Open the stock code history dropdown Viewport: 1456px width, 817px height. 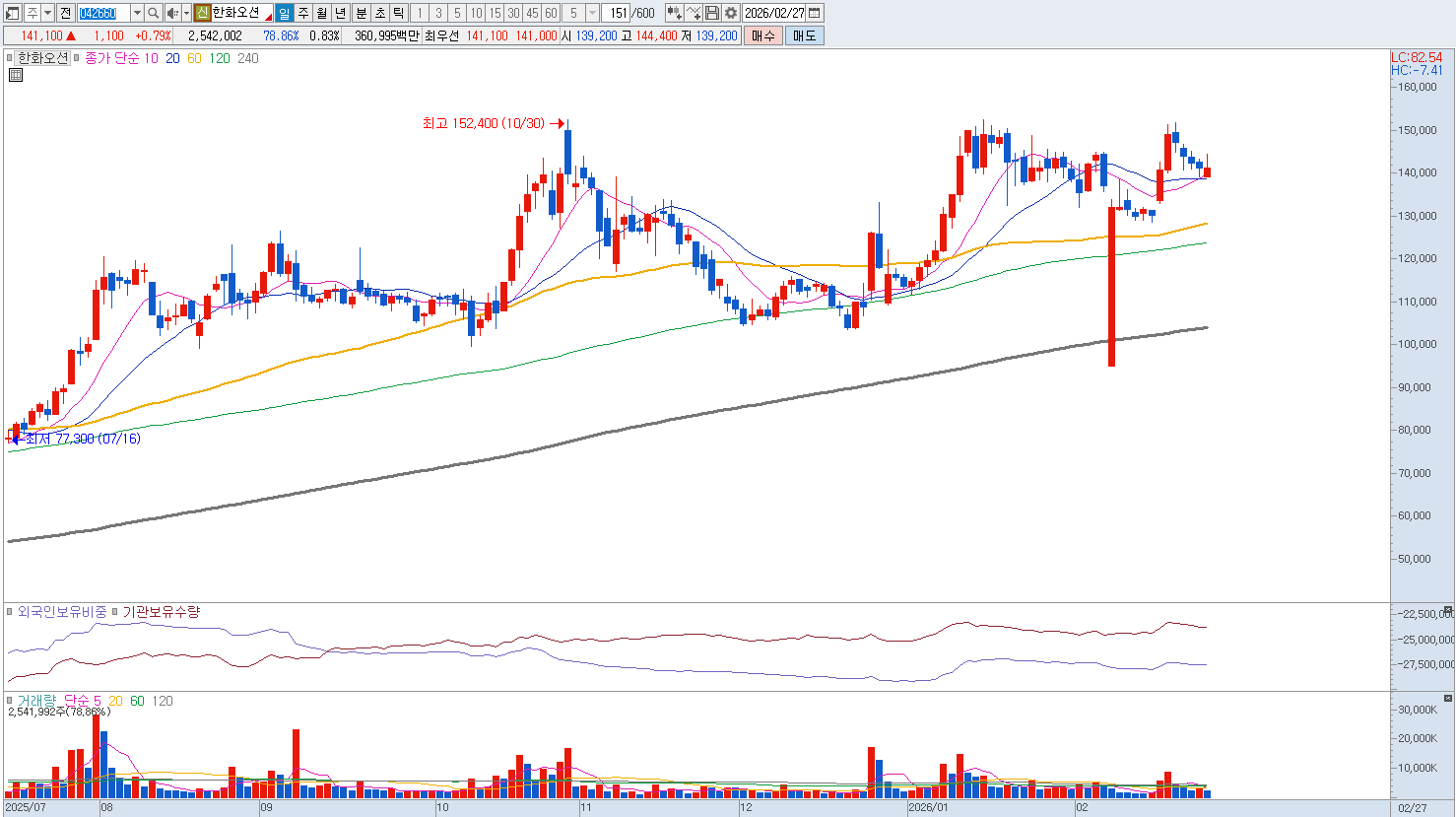tap(137, 13)
